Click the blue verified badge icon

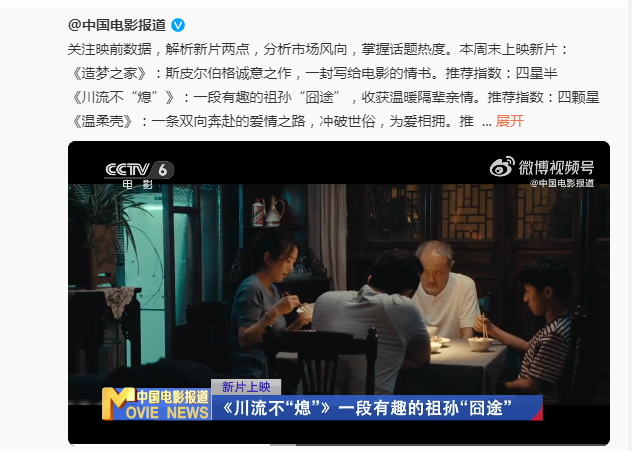point(178,25)
